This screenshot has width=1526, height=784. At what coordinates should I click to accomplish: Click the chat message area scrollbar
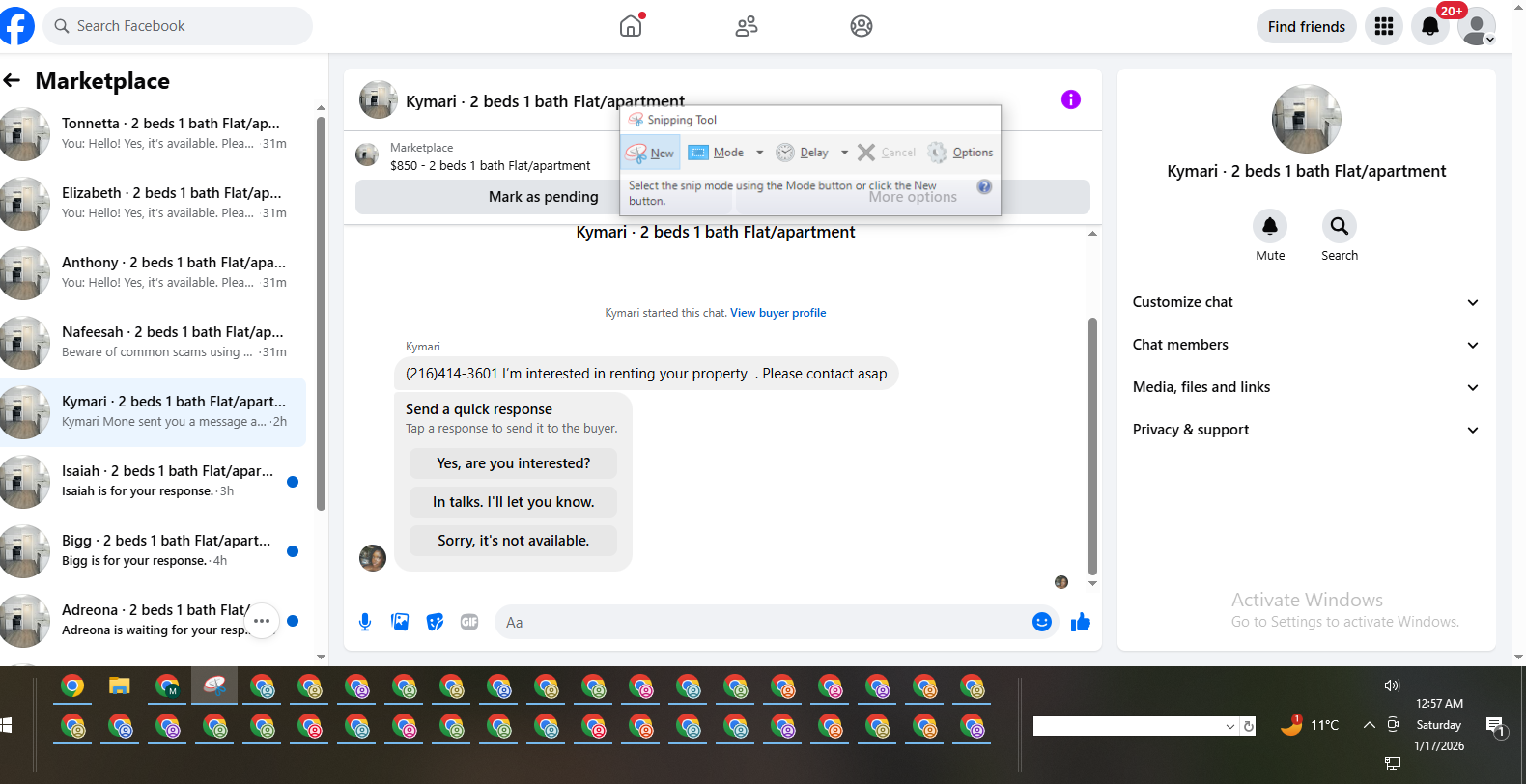pos(1092,444)
